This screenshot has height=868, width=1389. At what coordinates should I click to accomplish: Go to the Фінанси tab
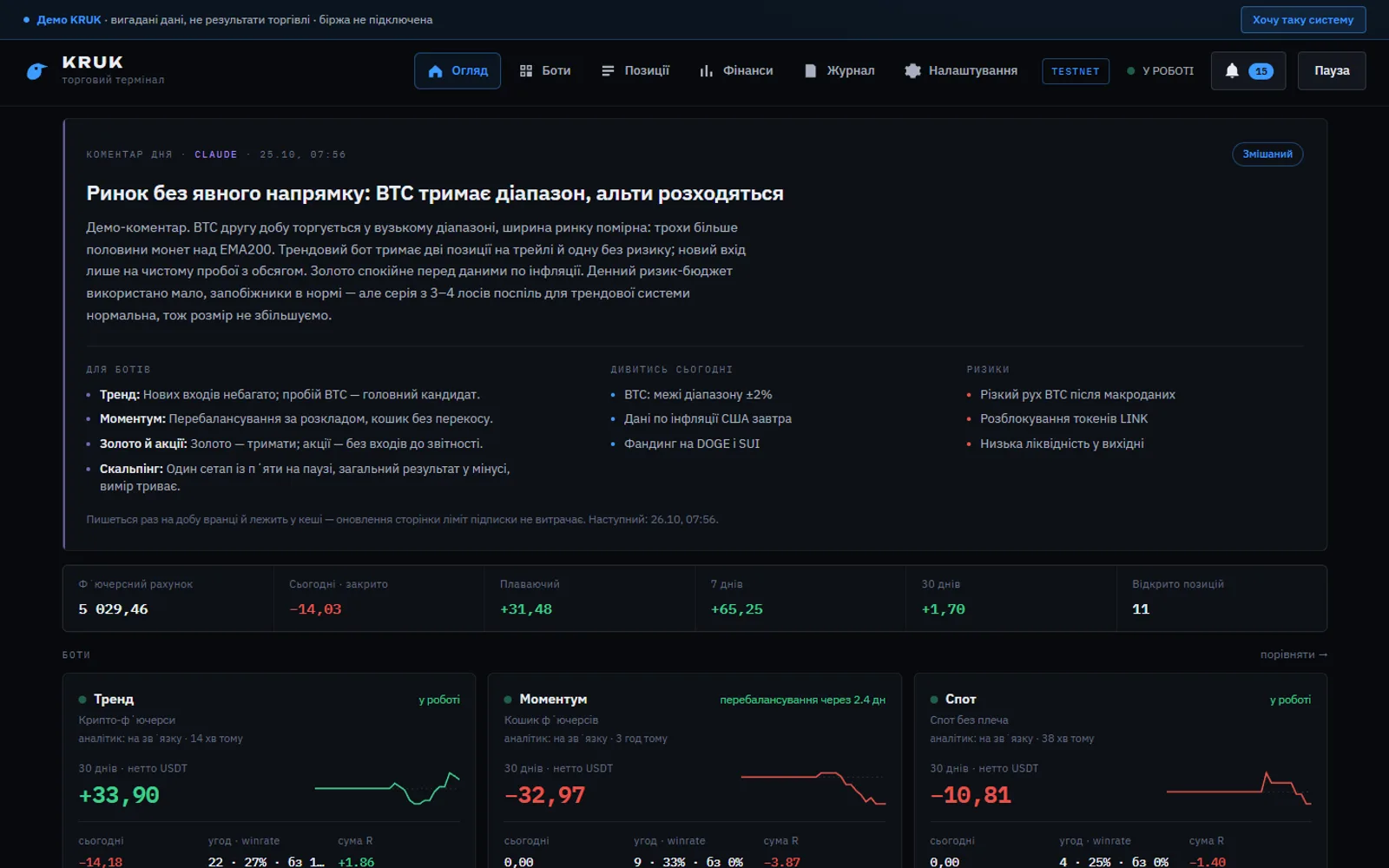(736, 71)
